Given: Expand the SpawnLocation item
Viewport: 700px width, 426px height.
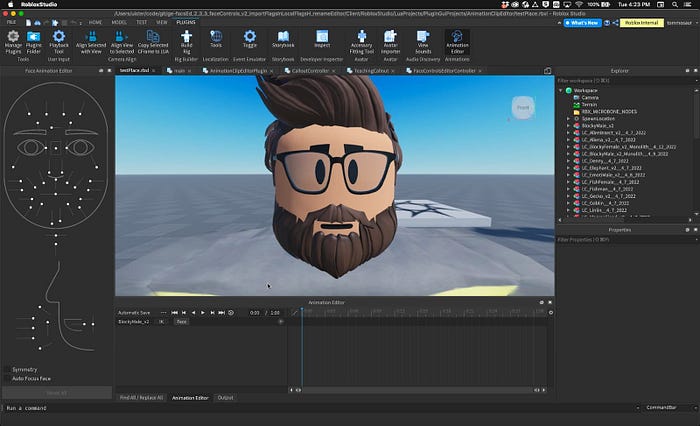Looking at the screenshot, I should (567, 117).
